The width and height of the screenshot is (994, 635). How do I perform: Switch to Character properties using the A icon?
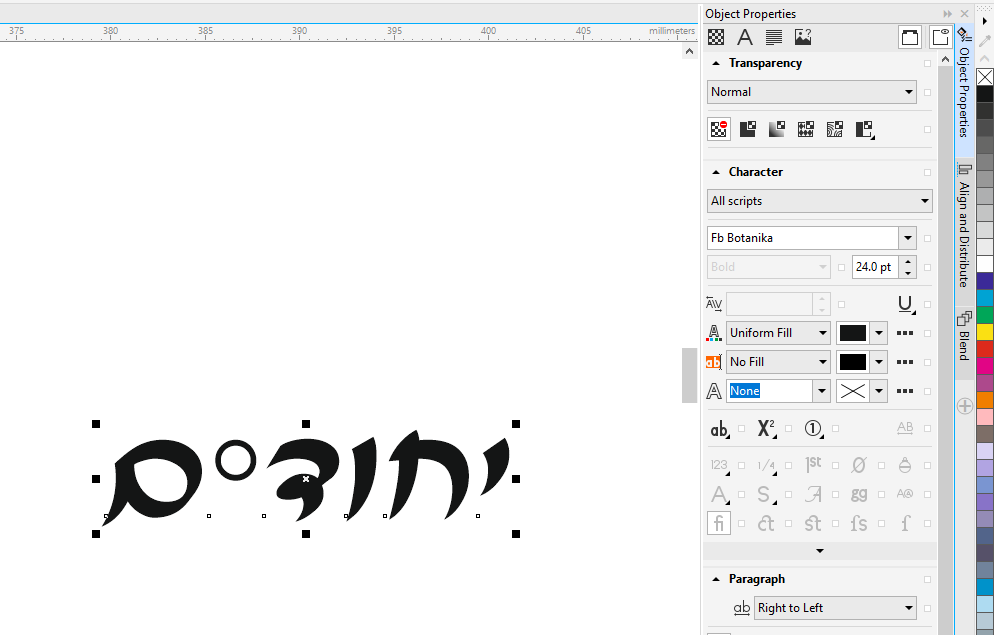tap(744, 37)
